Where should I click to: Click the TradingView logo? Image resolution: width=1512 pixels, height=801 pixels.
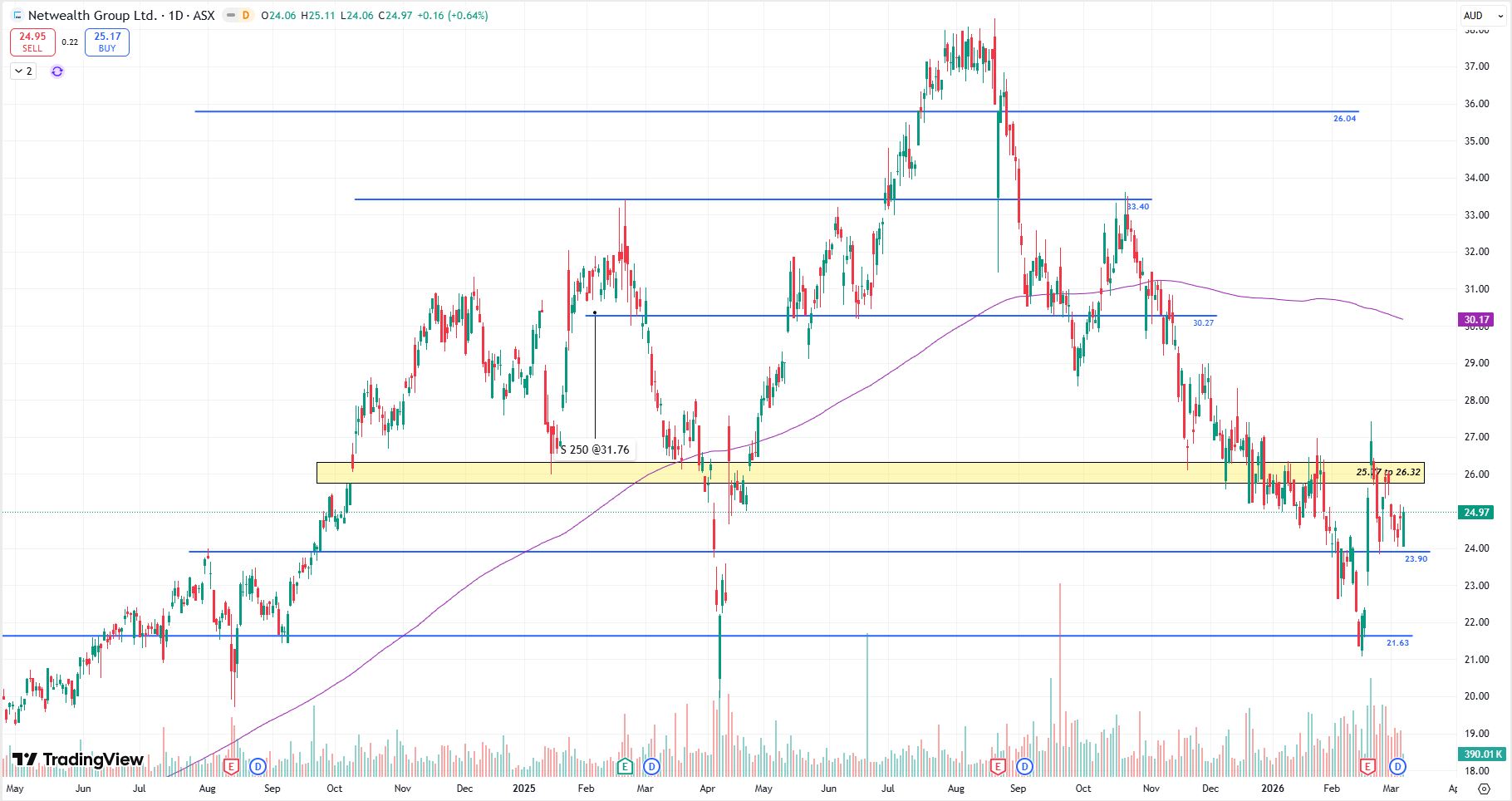pos(78,759)
